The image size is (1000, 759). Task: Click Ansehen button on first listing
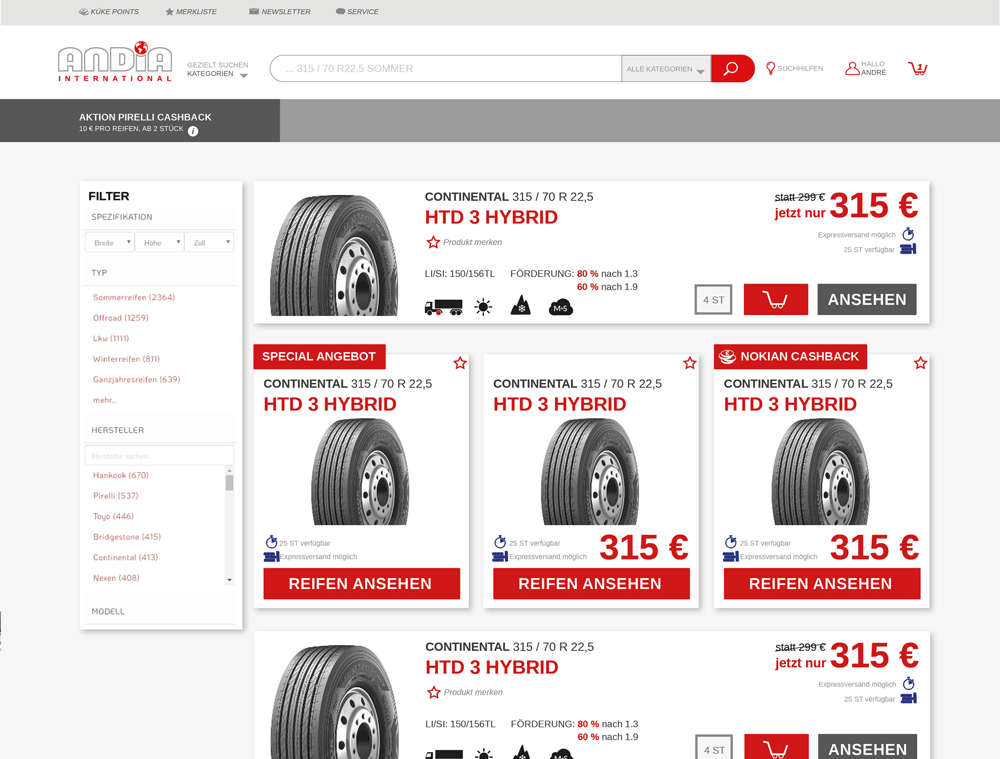(x=867, y=299)
